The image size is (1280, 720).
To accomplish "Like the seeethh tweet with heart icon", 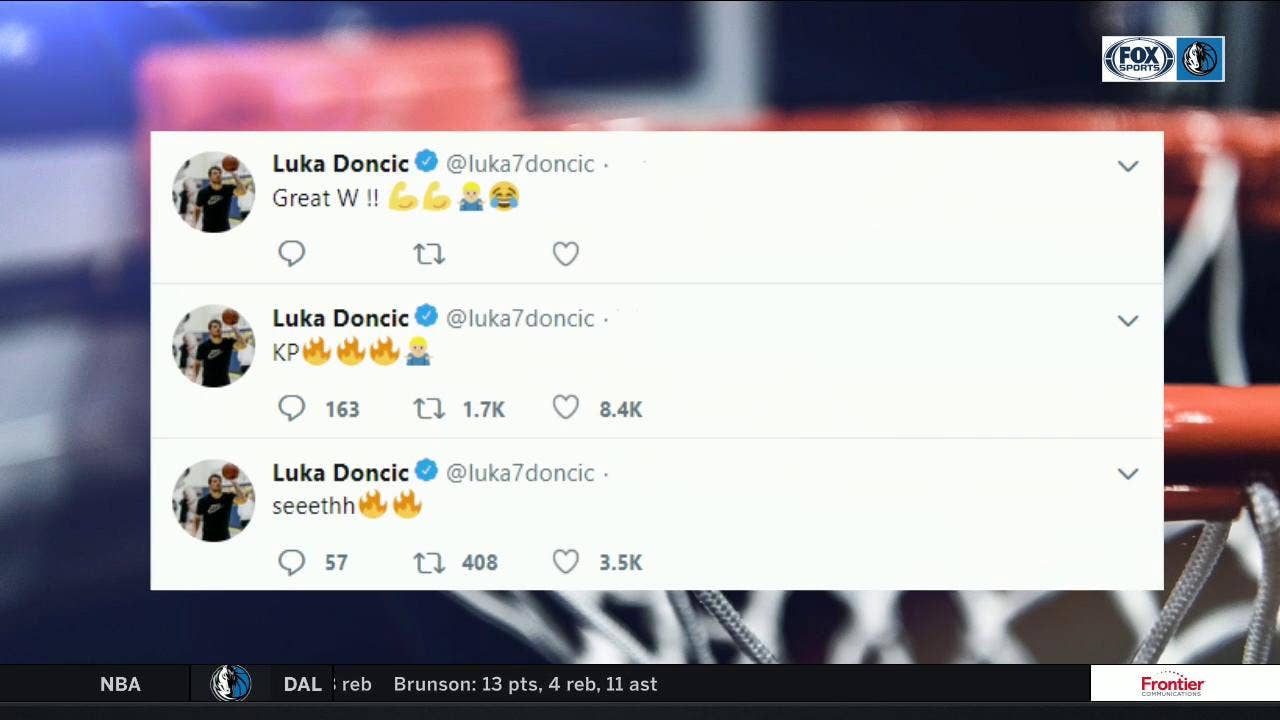I will [566, 562].
